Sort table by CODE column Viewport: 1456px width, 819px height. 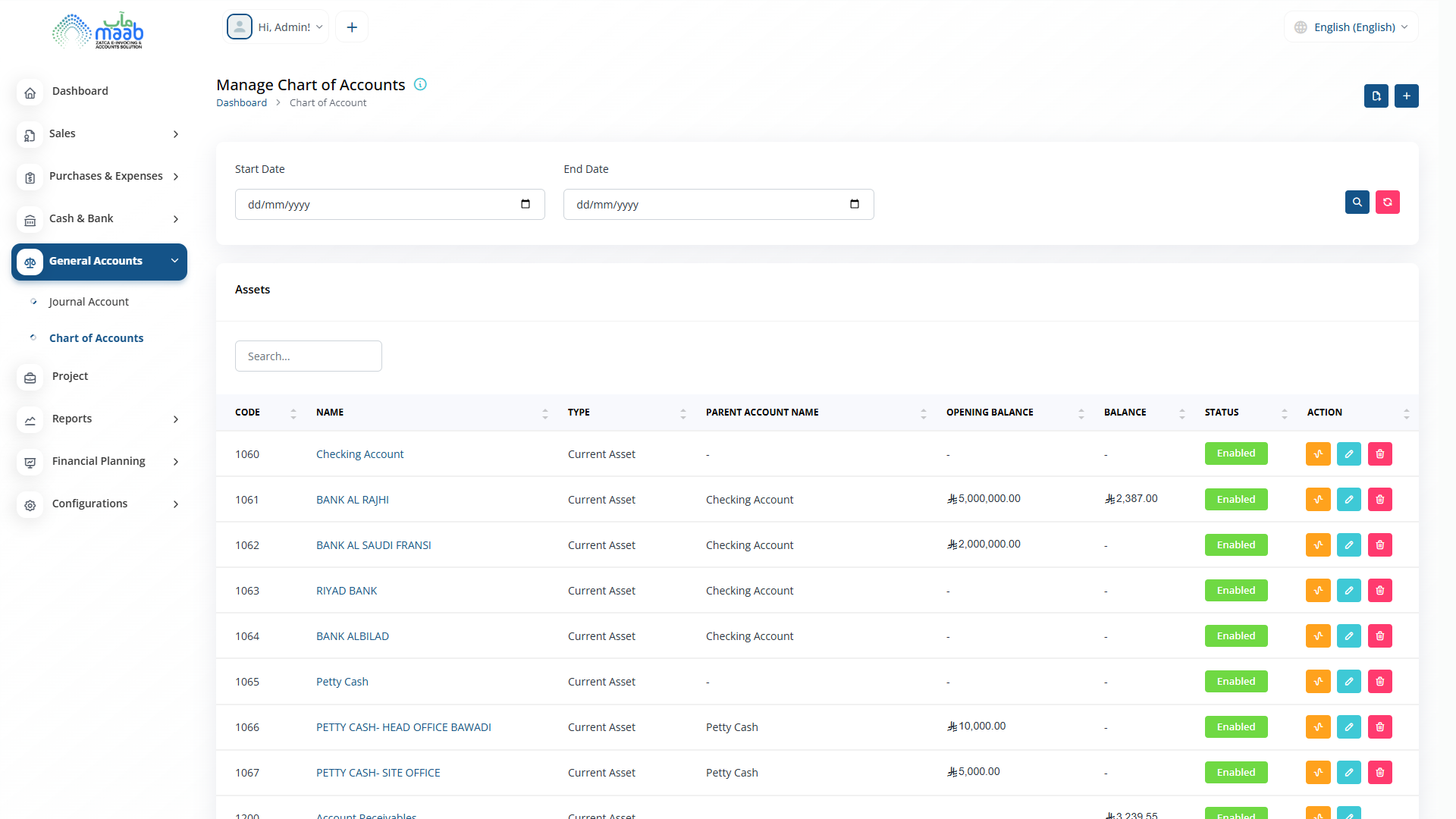coord(265,413)
